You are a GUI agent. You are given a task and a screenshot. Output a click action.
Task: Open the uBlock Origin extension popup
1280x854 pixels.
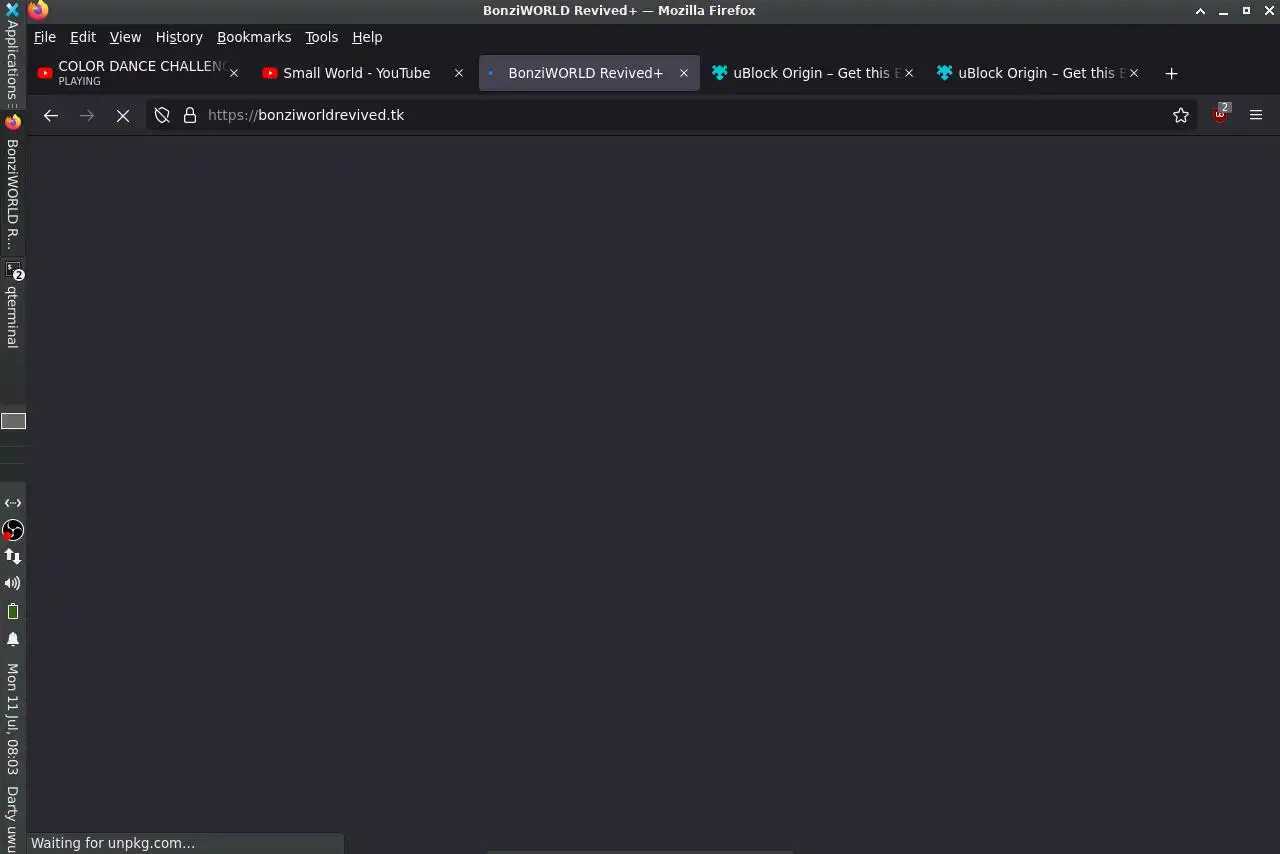(x=1220, y=115)
